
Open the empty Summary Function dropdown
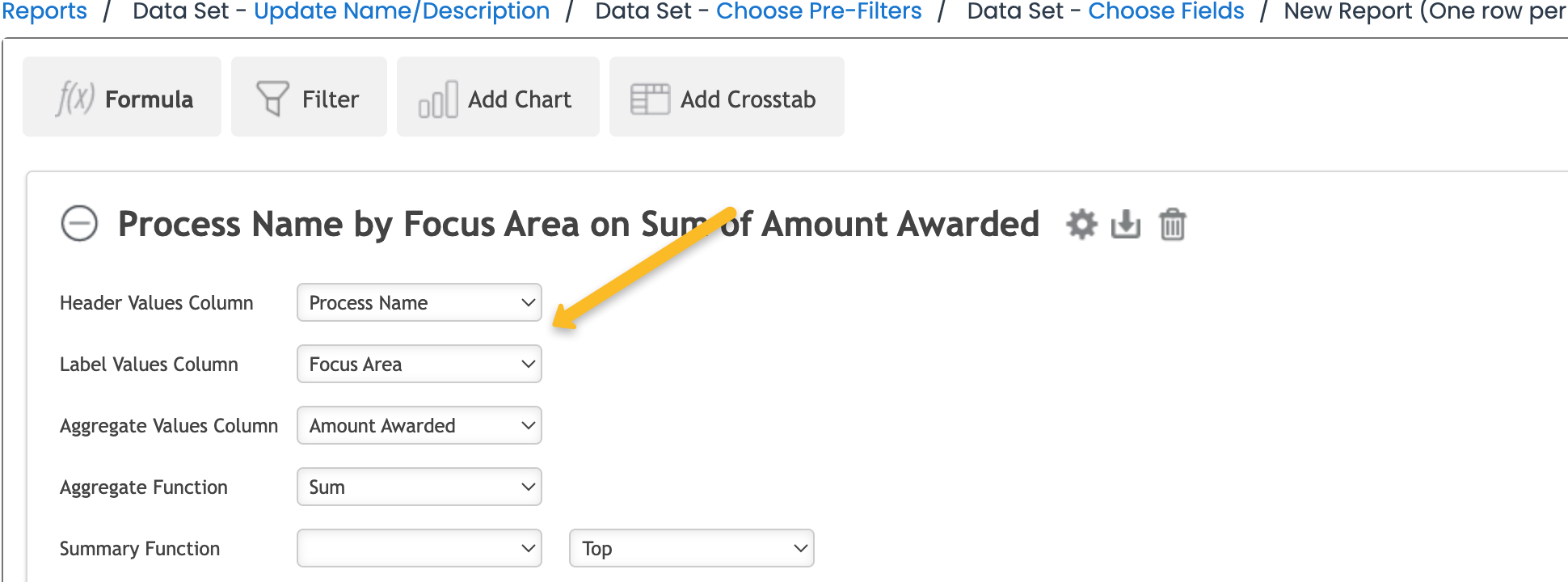419,548
